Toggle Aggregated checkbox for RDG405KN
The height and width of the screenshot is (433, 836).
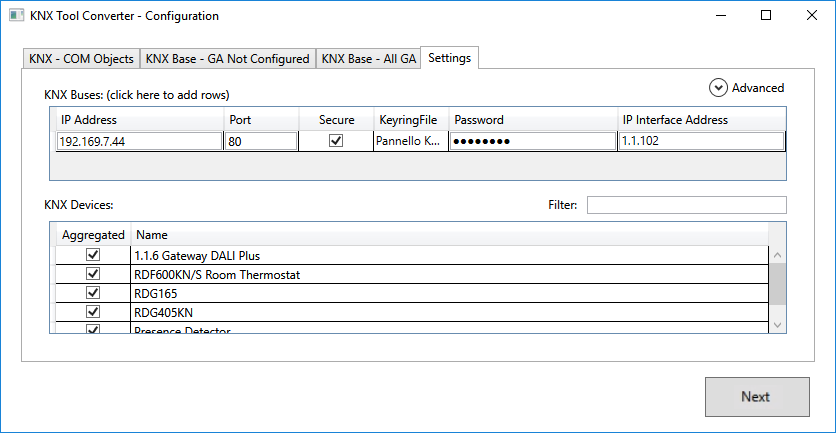[93, 312]
